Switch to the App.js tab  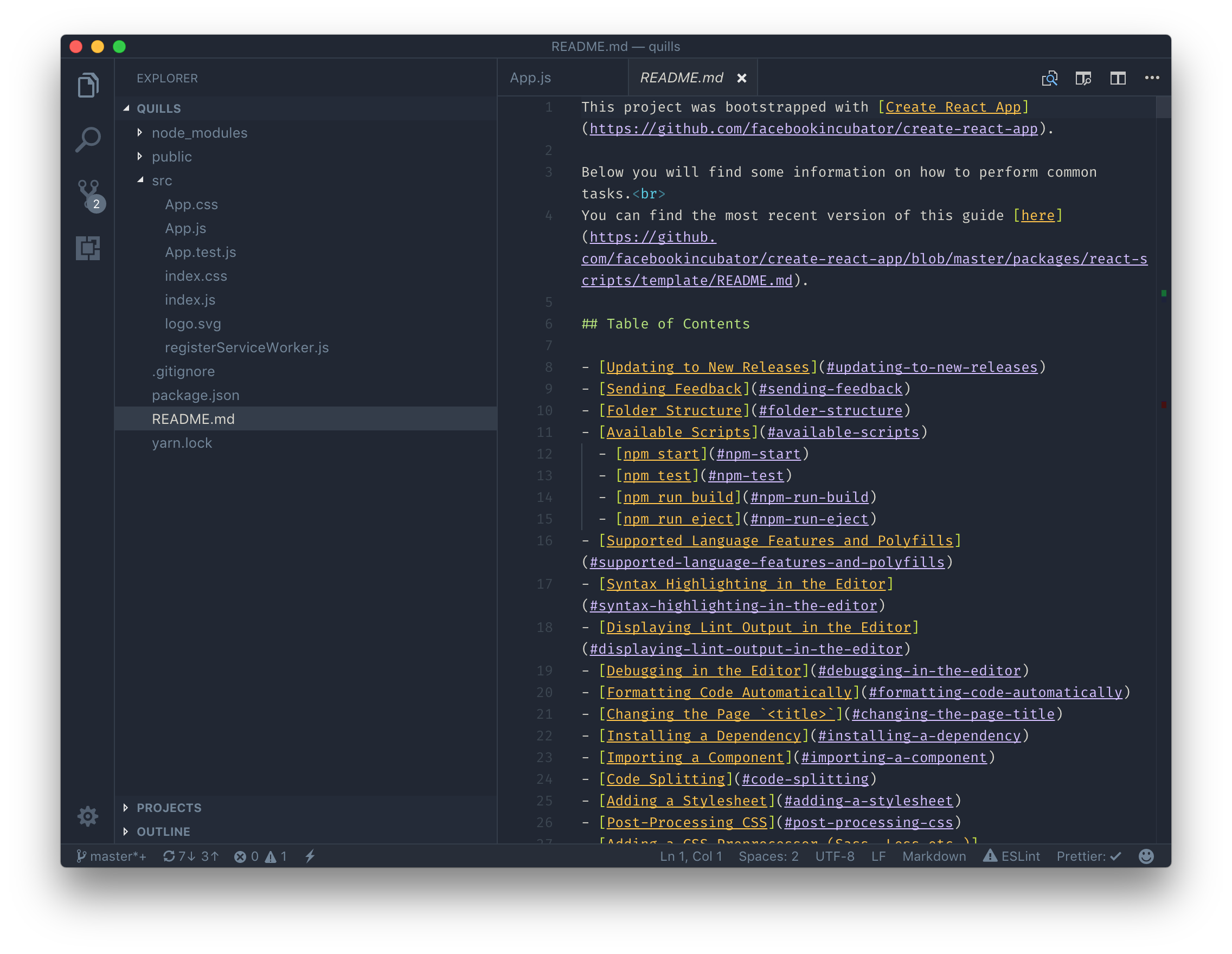click(x=530, y=78)
